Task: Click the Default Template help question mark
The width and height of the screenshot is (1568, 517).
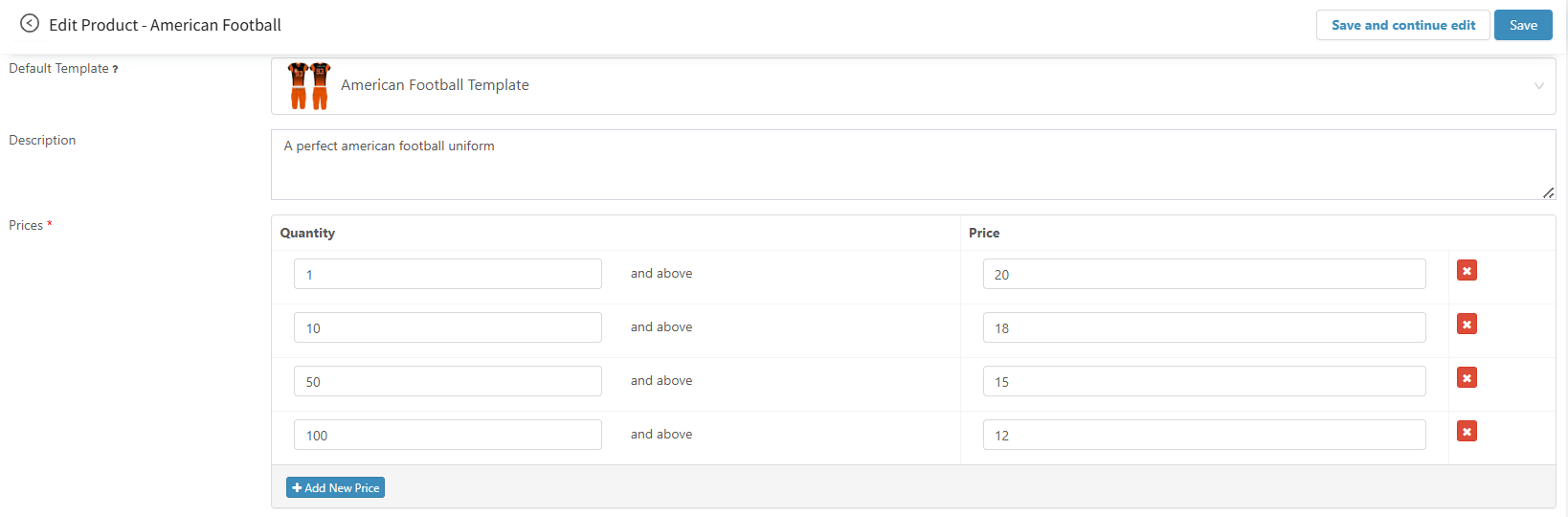Action: 116,69
